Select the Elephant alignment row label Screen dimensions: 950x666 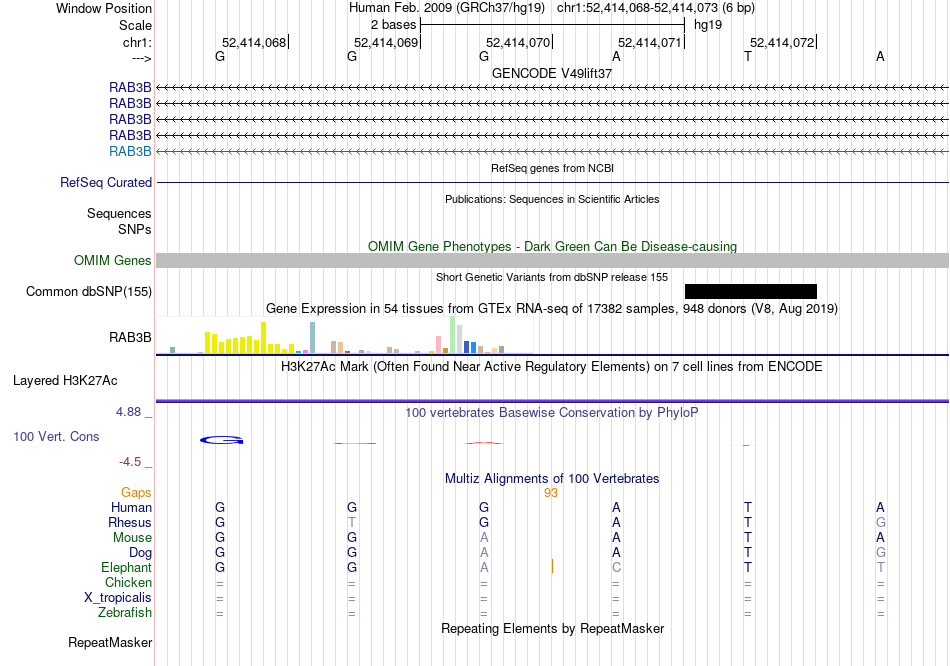(x=126, y=568)
